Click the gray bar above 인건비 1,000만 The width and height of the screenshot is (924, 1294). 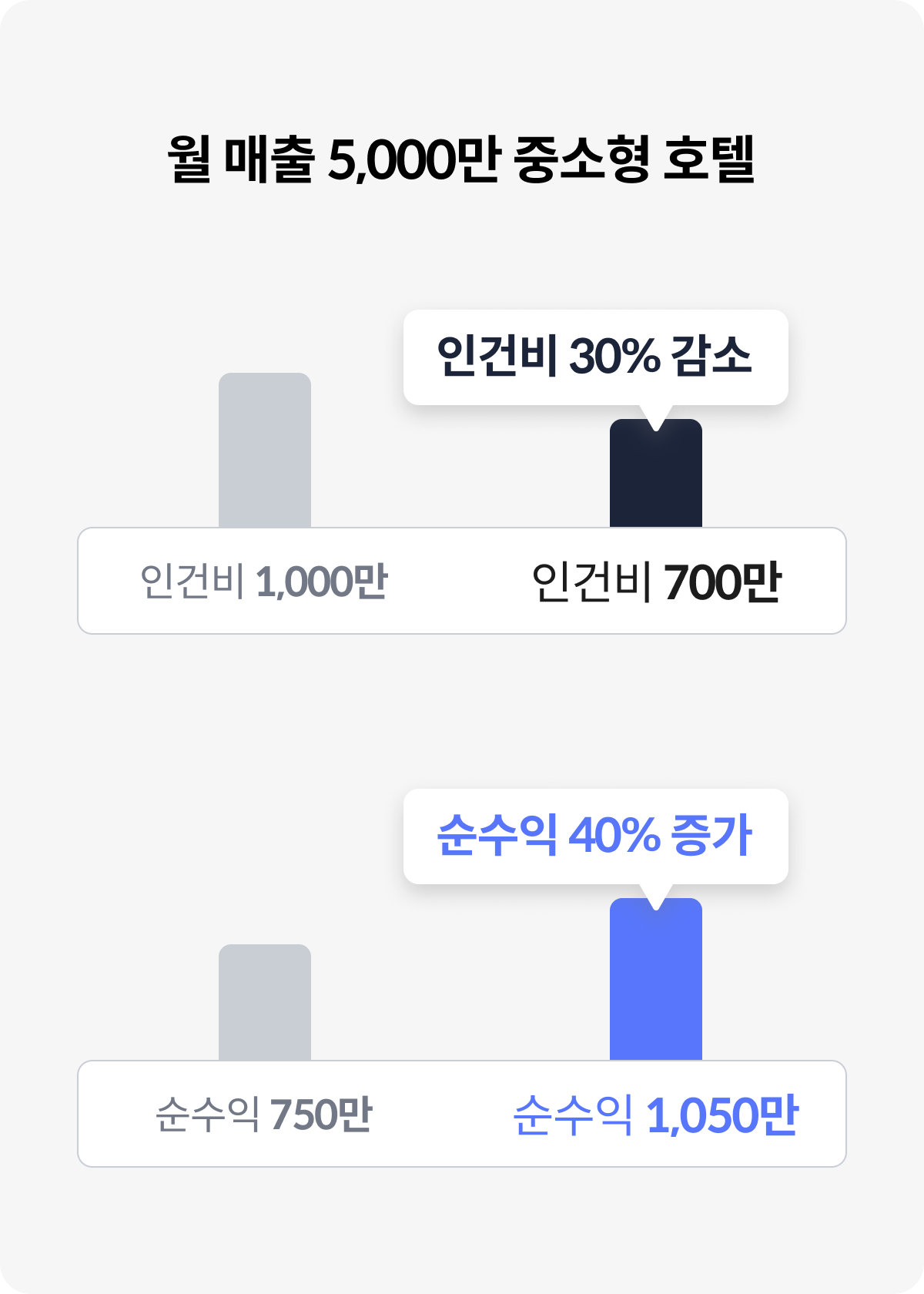265,450
